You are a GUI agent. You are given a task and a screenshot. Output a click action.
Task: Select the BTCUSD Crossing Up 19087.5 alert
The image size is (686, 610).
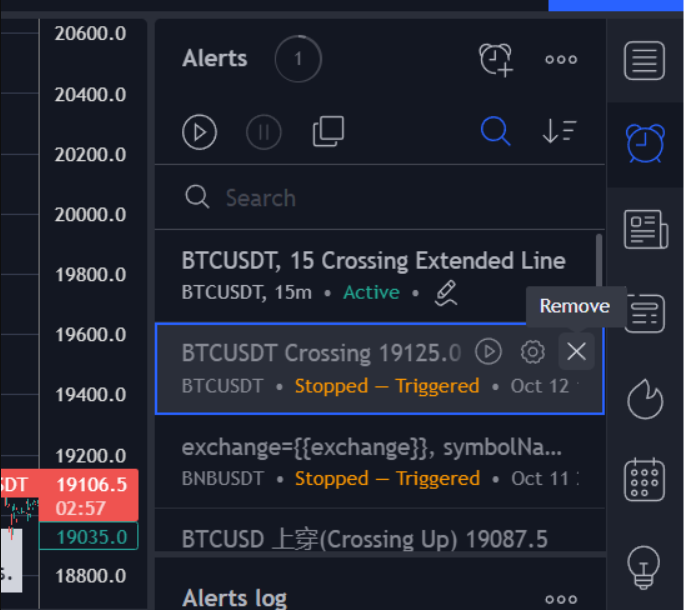tap(365, 540)
